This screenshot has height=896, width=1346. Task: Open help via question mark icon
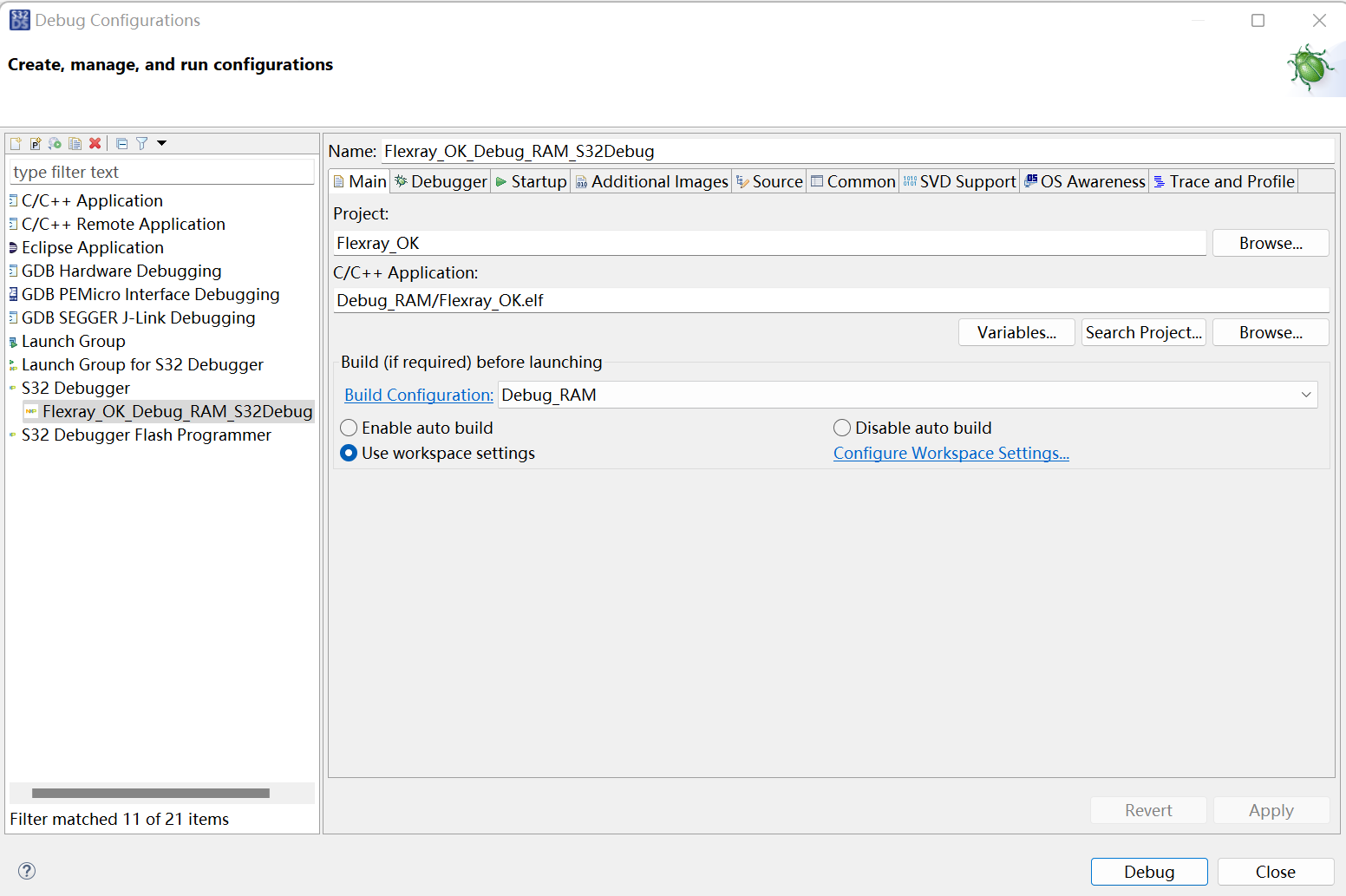coord(27,871)
